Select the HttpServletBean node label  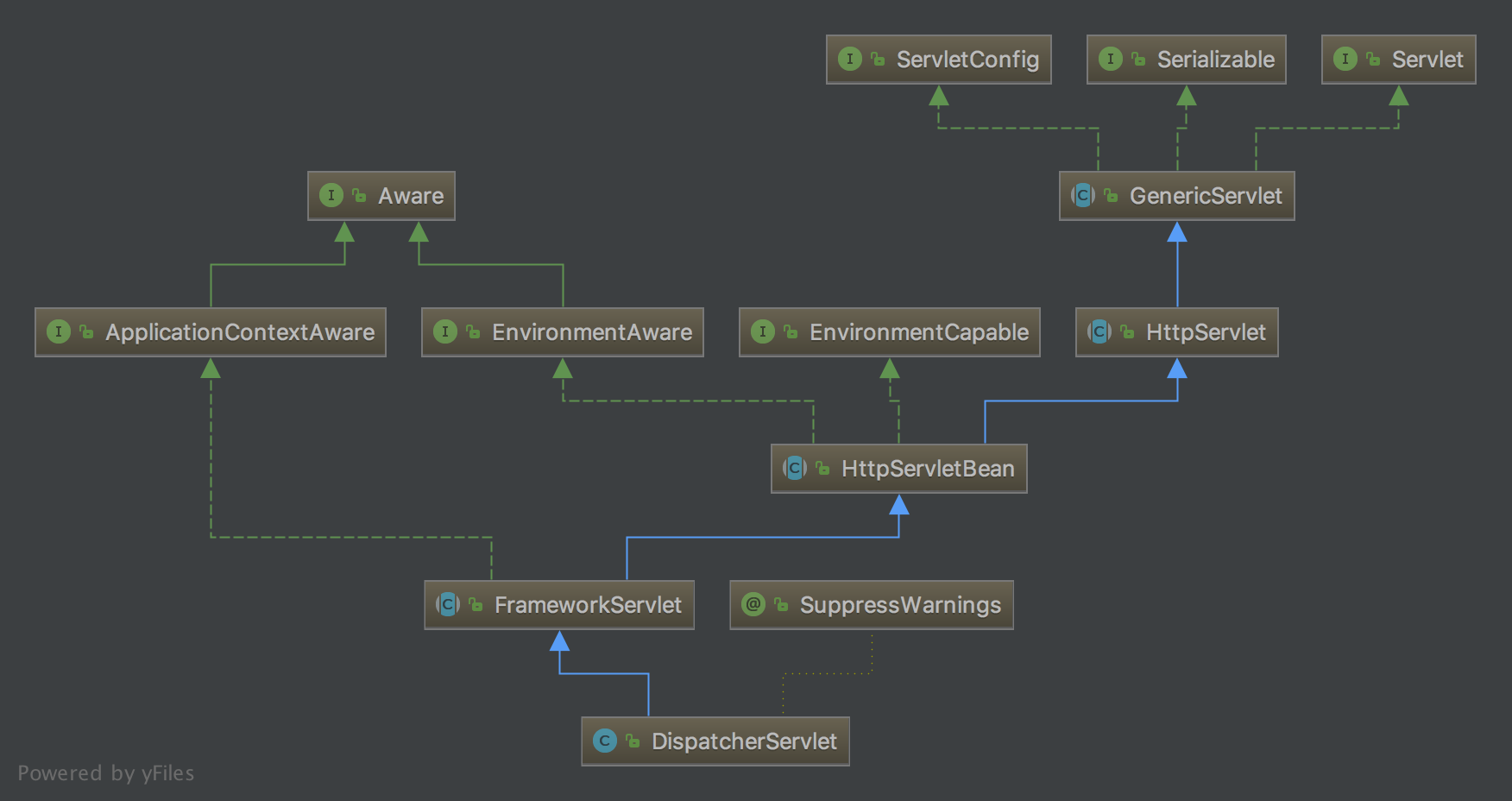point(928,469)
